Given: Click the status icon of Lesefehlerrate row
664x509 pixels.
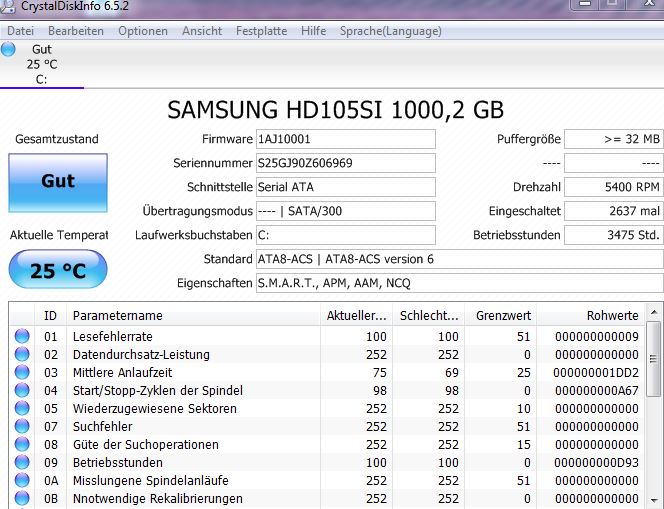Looking at the screenshot, I should pos(22,336).
